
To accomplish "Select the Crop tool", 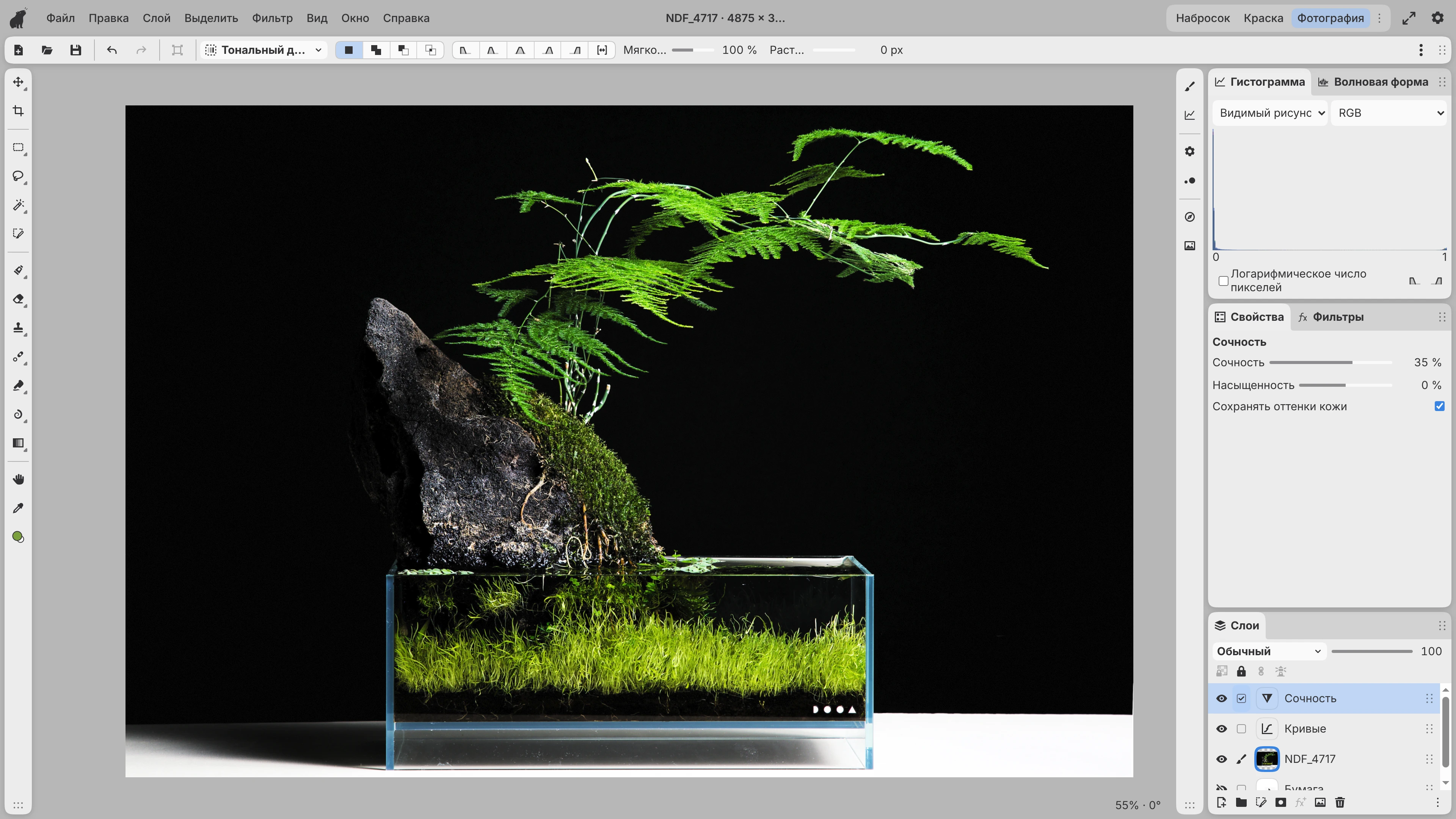I will click(x=18, y=111).
